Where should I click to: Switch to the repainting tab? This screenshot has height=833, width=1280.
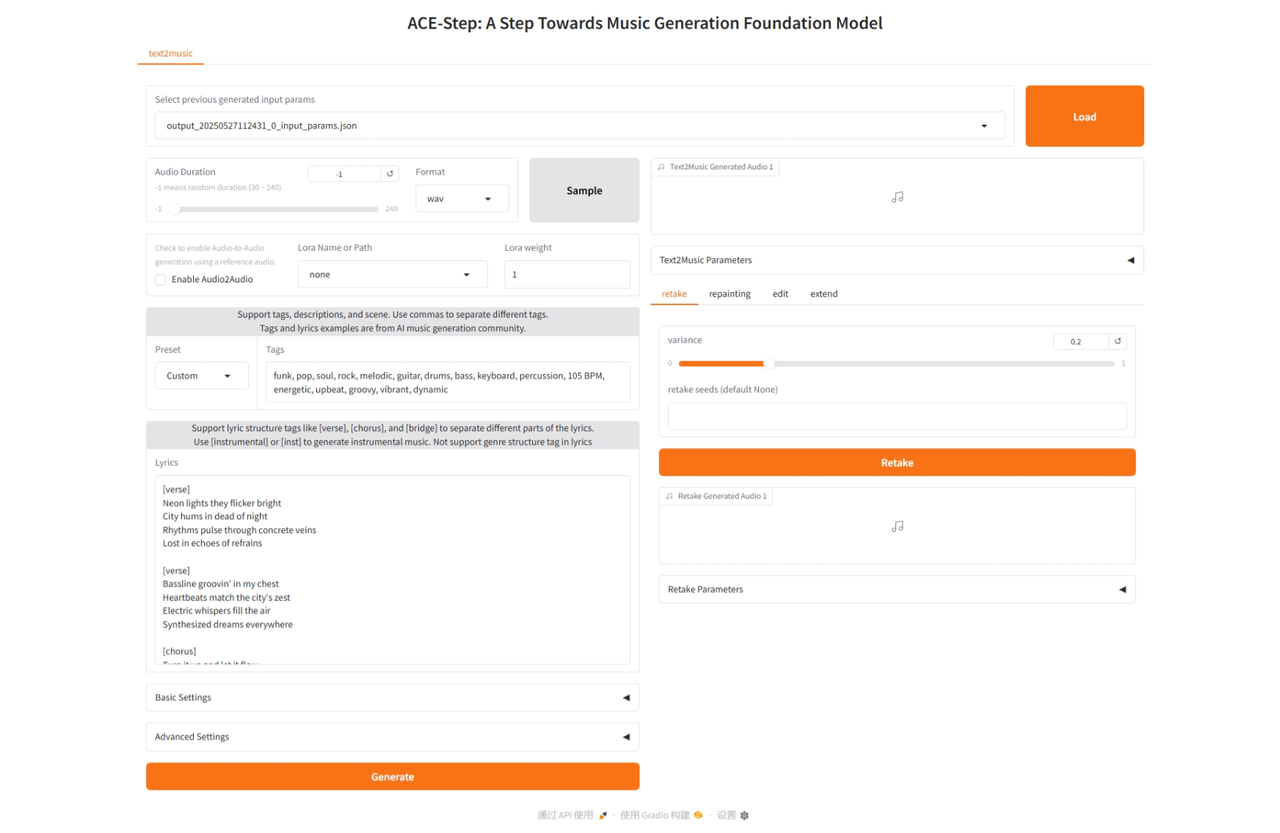tap(730, 294)
